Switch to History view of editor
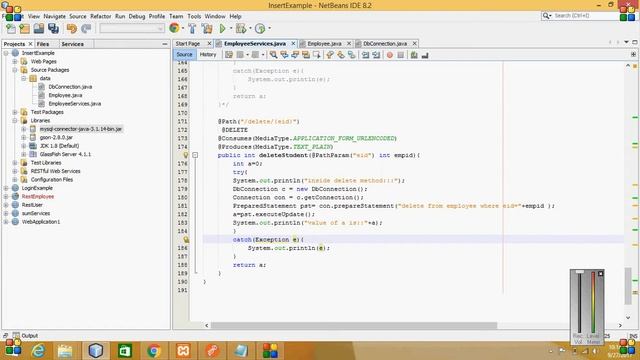The image size is (640, 360). pos(208,54)
